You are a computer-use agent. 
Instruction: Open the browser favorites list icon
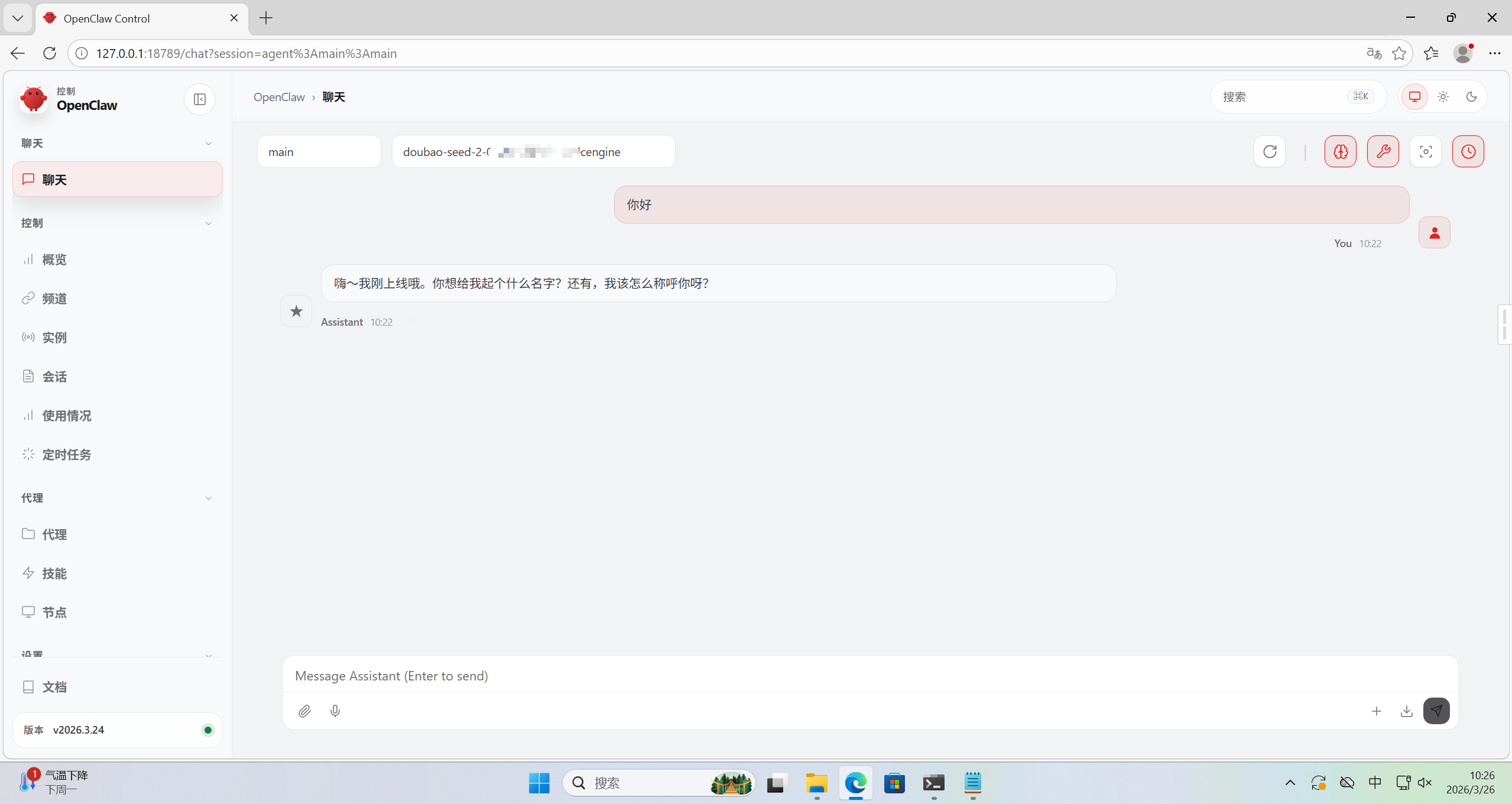[x=1431, y=53]
